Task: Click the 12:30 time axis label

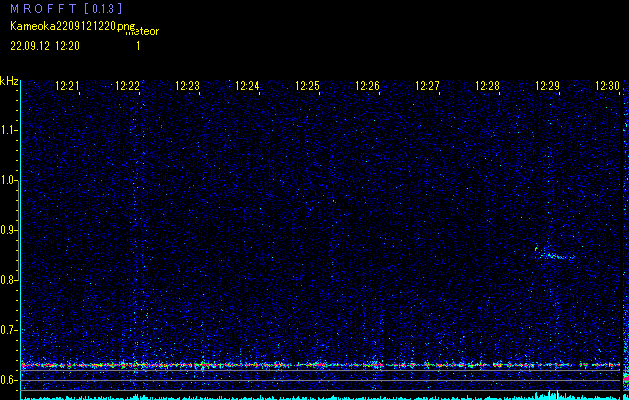Action: pos(607,86)
